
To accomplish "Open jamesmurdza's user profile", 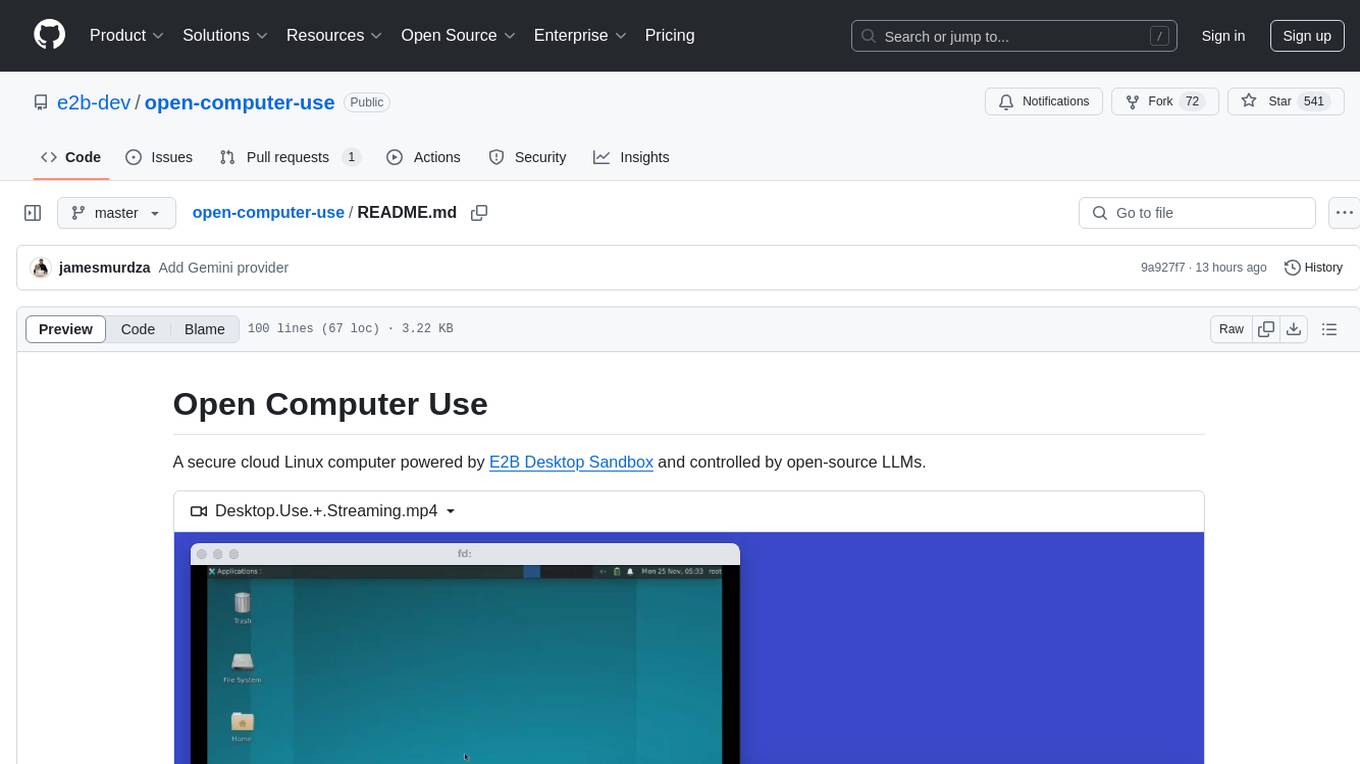I will (x=105, y=268).
